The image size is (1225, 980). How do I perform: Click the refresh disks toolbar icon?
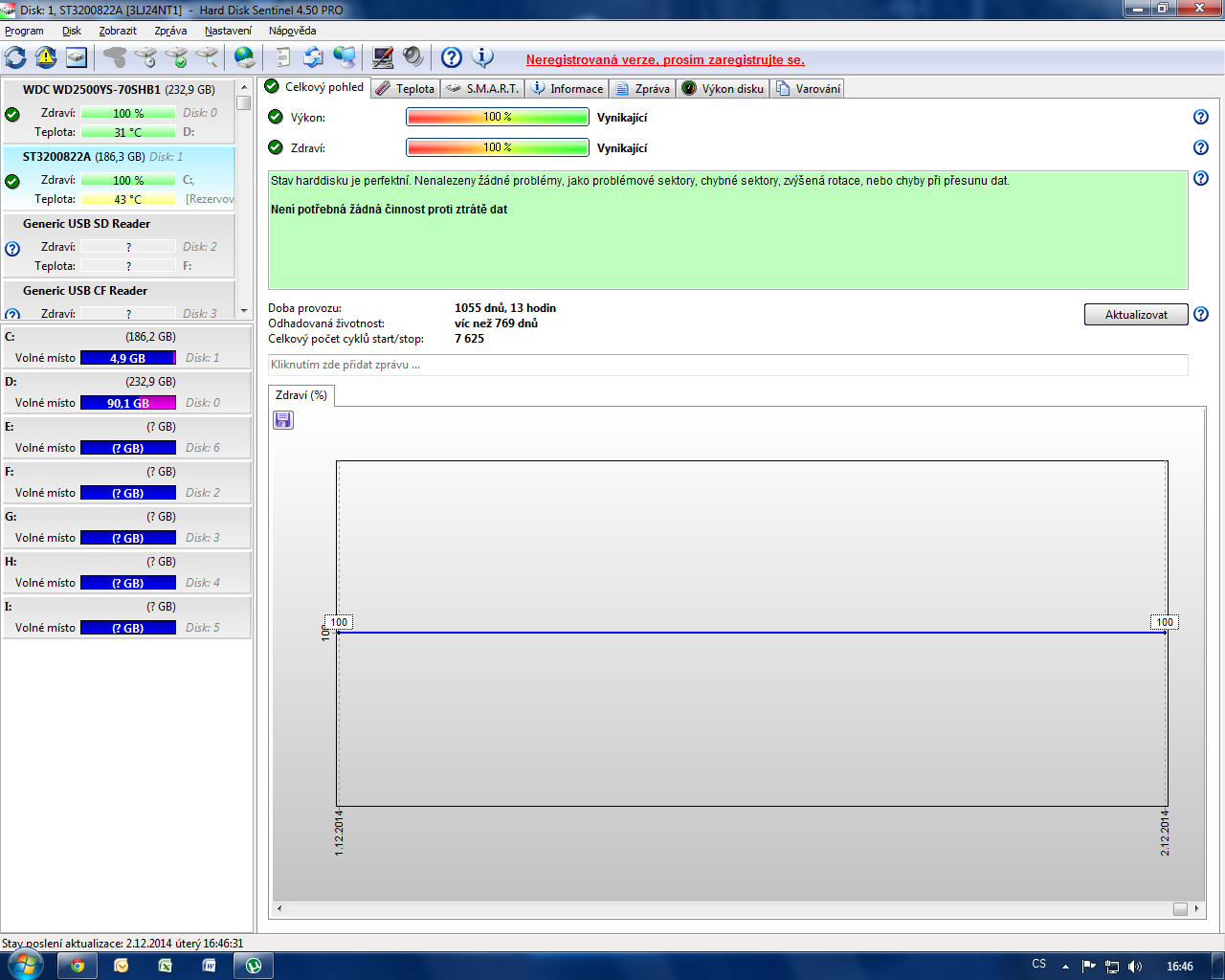pyautogui.click(x=15, y=57)
